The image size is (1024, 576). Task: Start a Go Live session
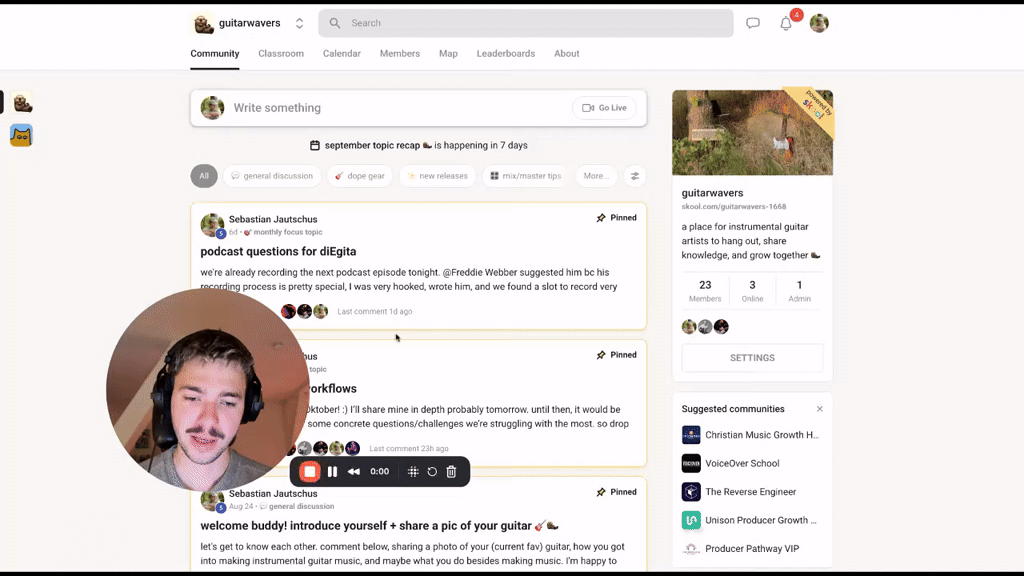(604, 108)
